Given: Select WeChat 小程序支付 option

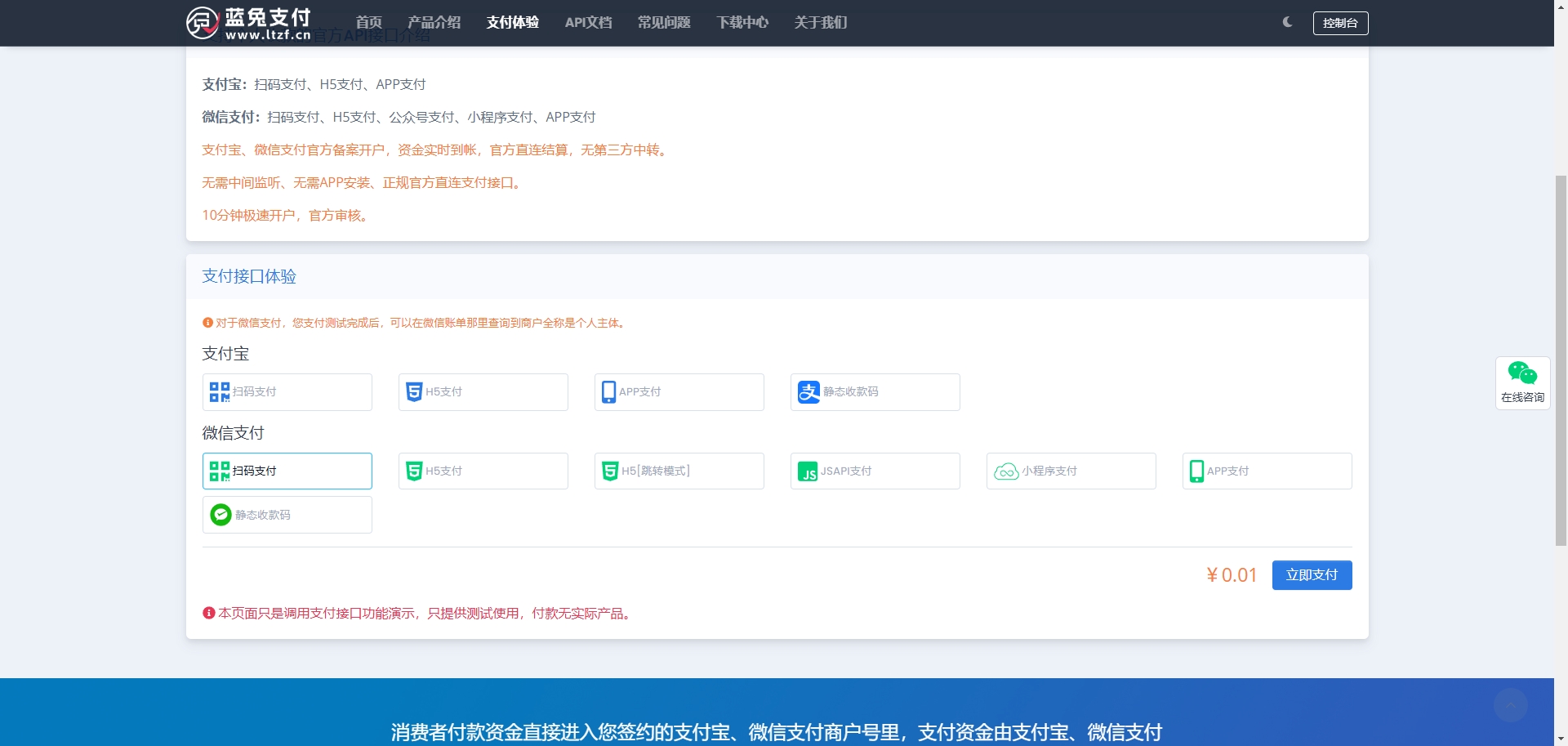Looking at the screenshot, I should coord(1071,471).
